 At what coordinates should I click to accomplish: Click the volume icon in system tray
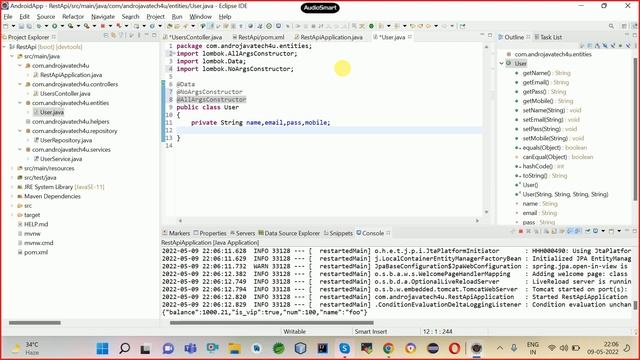[x=564, y=348]
